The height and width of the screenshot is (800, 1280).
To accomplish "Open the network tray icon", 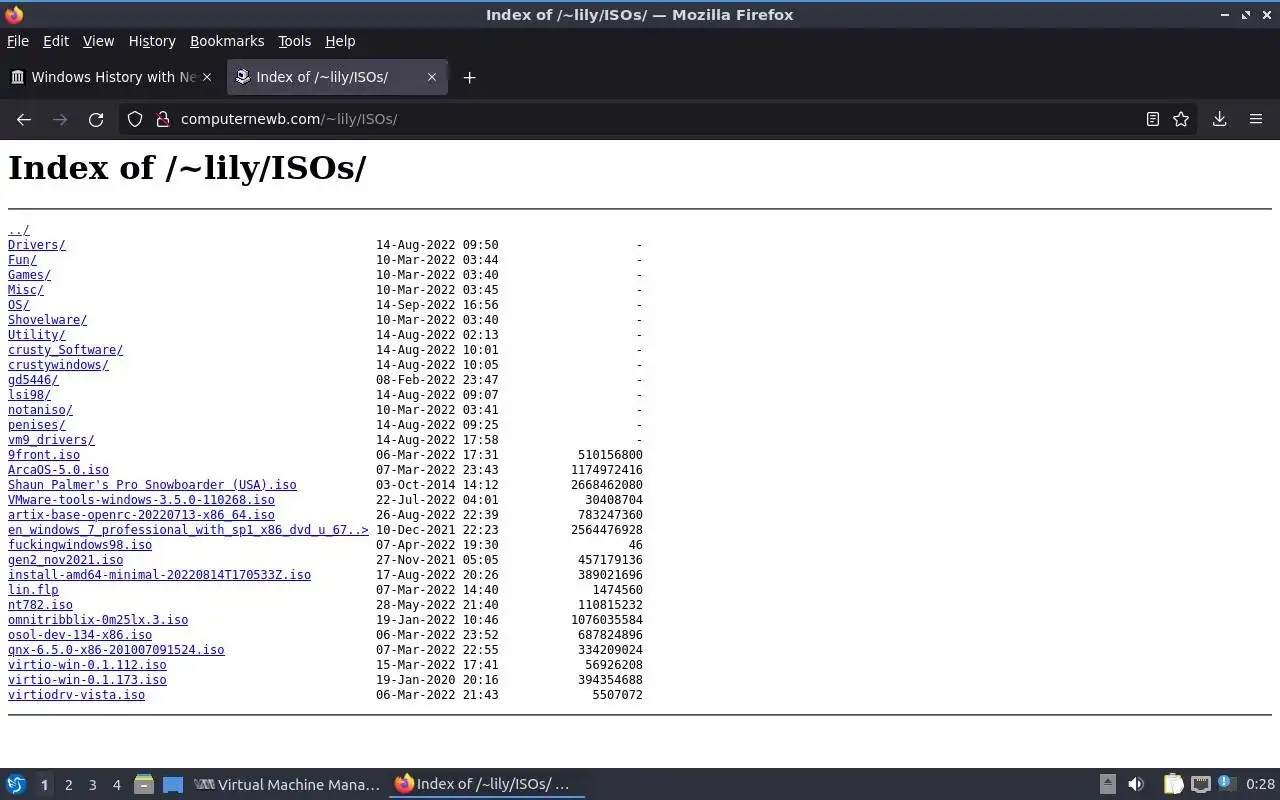I will 1201,785.
